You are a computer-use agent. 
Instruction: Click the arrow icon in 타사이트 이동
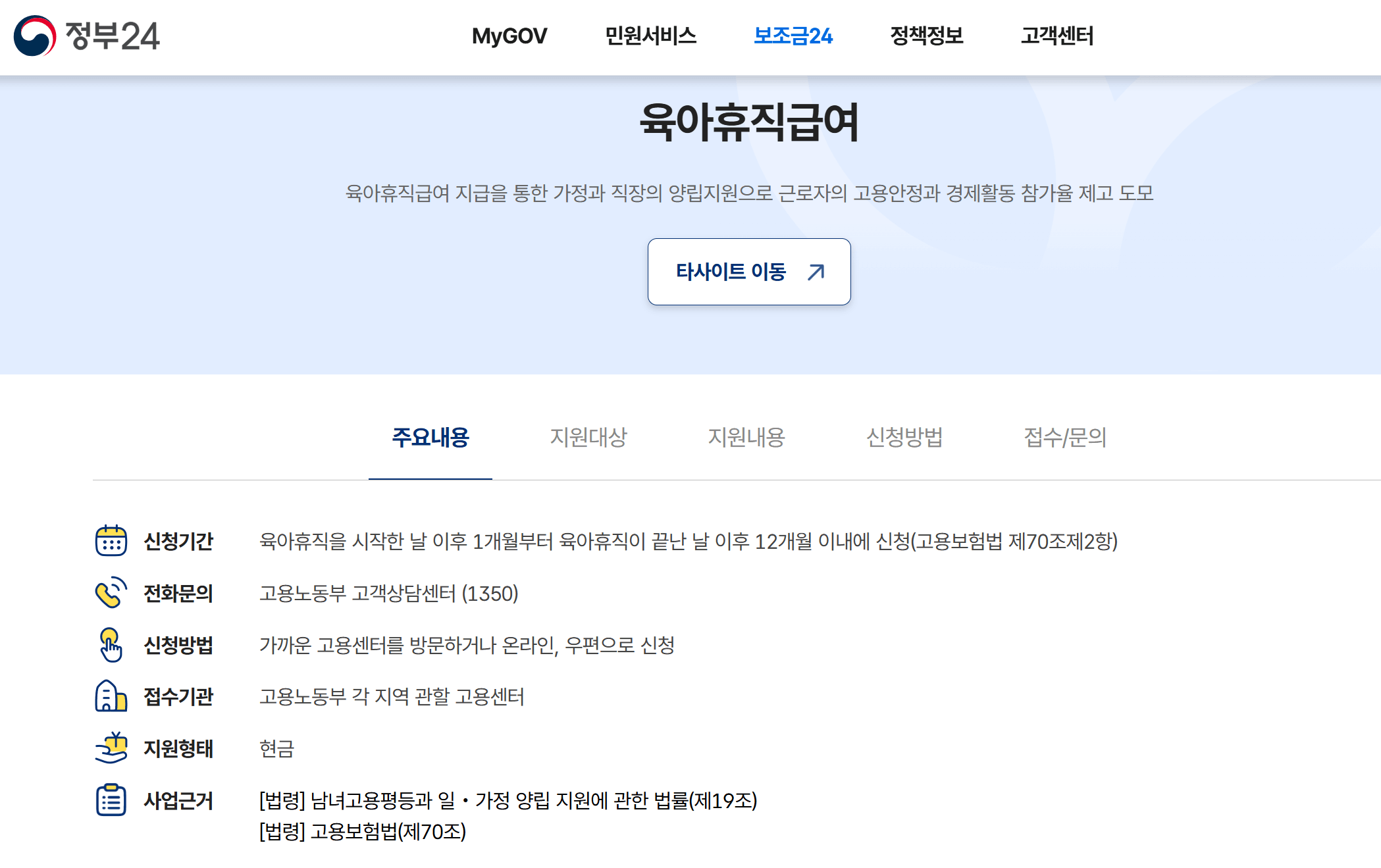[816, 272]
